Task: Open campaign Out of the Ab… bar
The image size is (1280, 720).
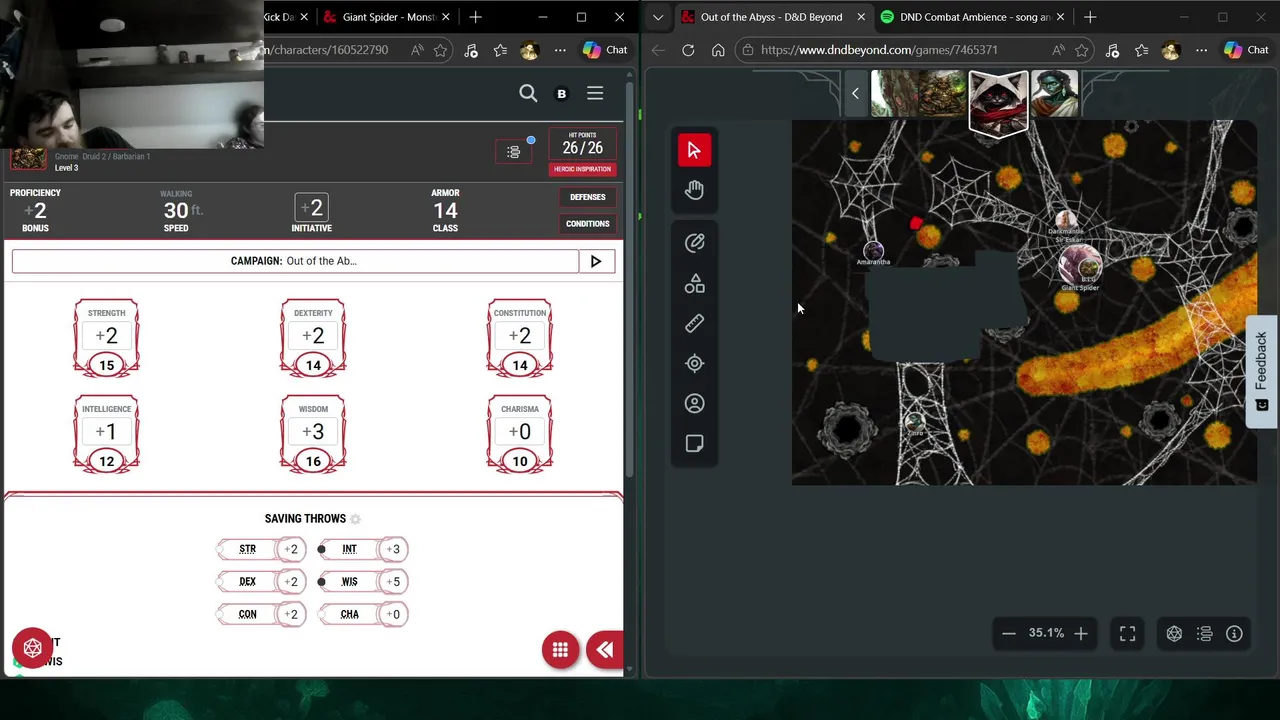Action: 295,261
